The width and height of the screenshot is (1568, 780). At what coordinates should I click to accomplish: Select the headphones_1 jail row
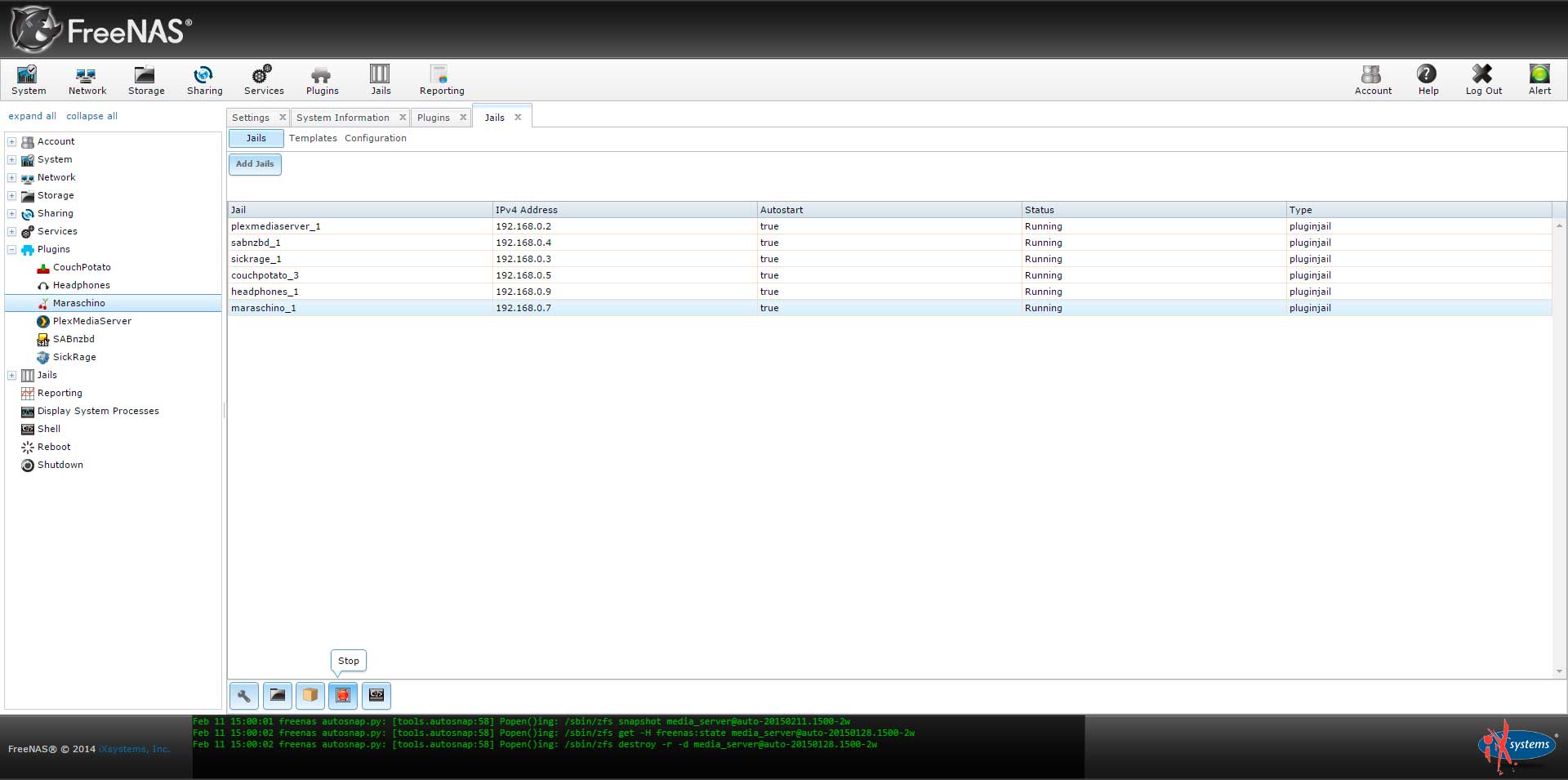tap(889, 292)
